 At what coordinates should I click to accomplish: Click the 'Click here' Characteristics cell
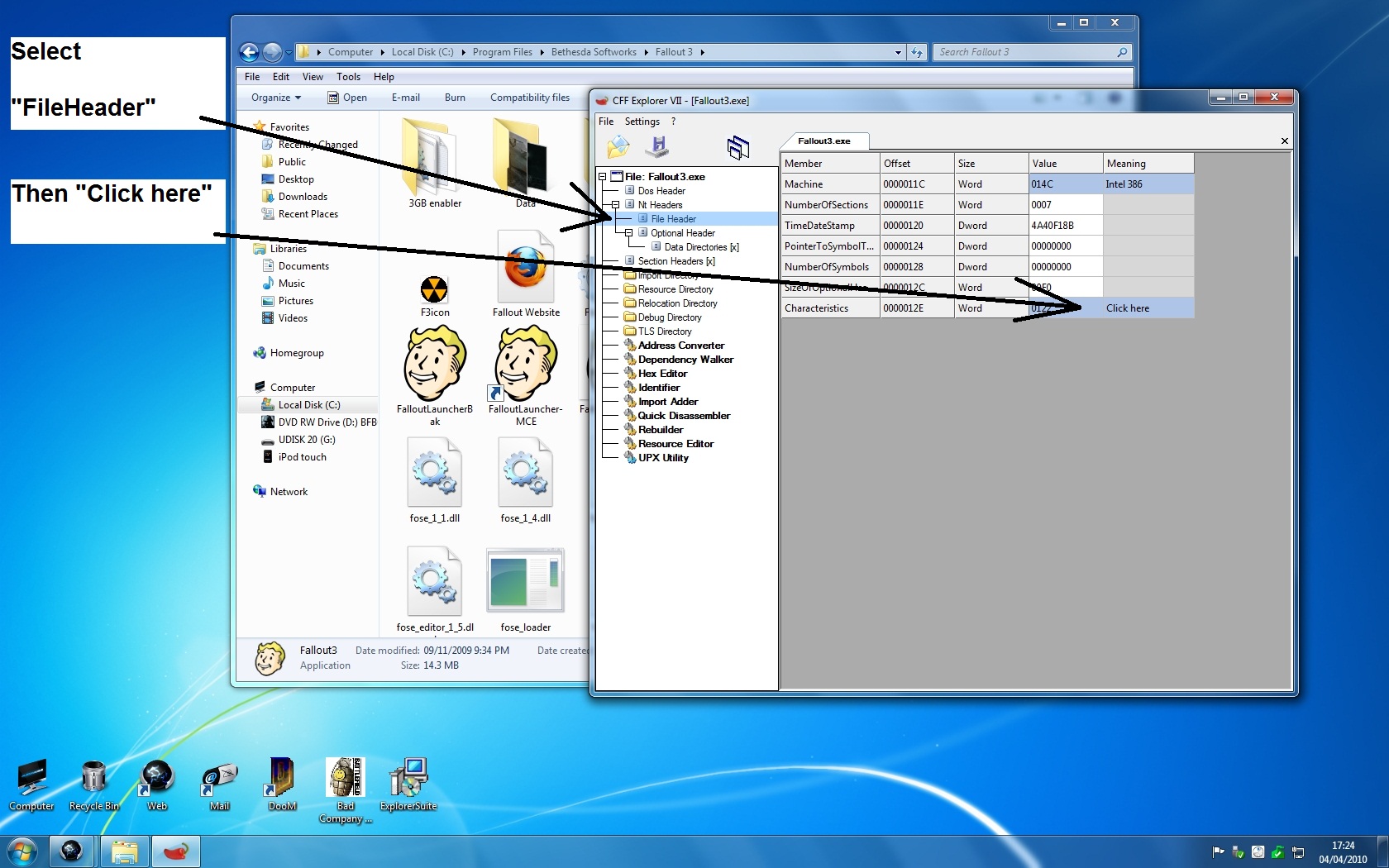pos(1128,308)
